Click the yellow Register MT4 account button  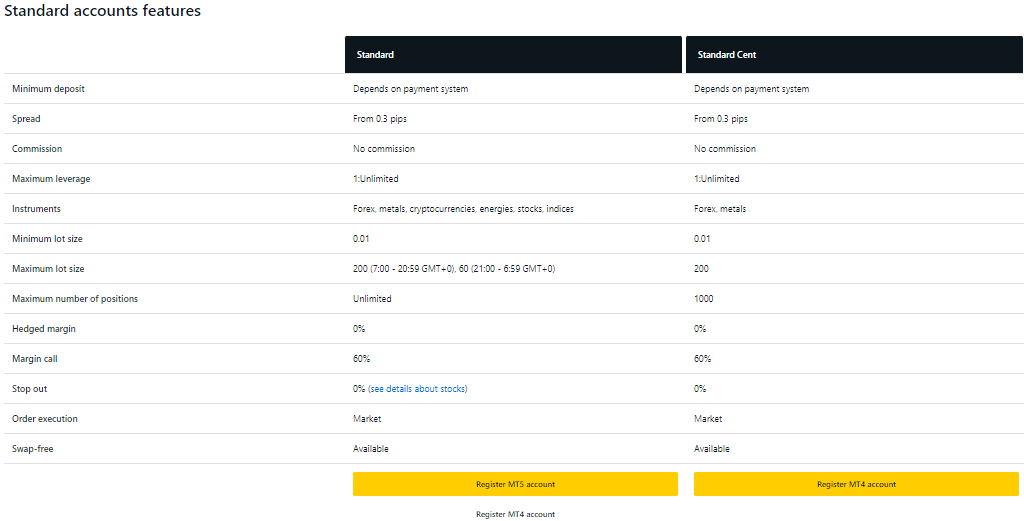click(x=856, y=484)
